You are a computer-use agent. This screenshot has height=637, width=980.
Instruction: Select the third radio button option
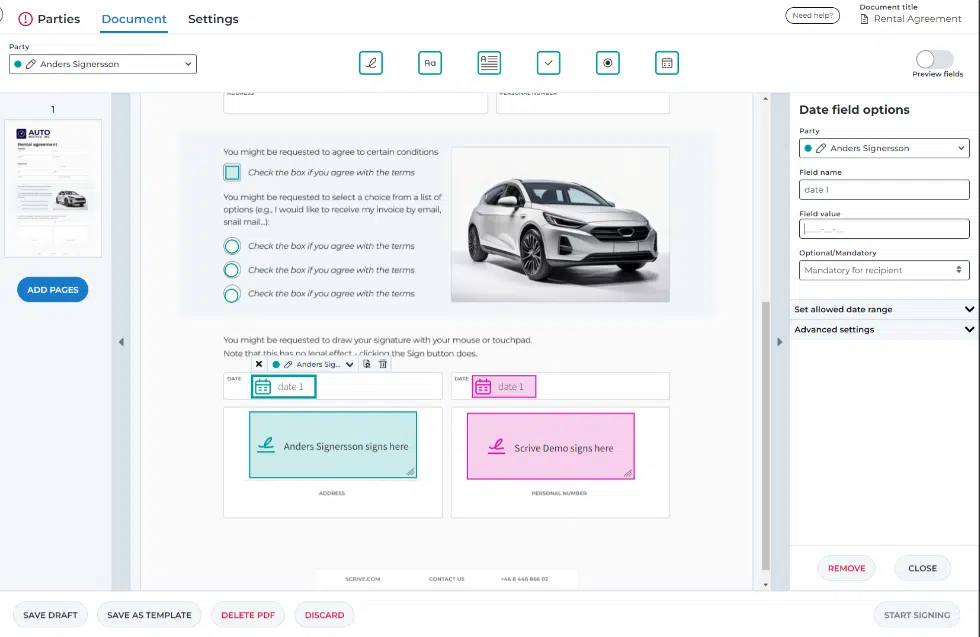(x=232, y=294)
